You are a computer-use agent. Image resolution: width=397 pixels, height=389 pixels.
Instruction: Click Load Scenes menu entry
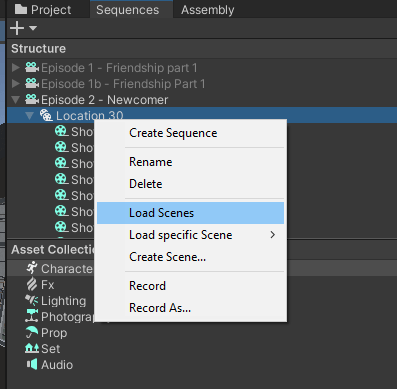coord(190,213)
